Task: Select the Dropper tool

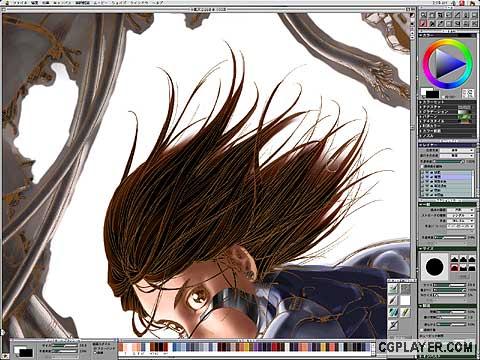Action: (x=440, y=24)
